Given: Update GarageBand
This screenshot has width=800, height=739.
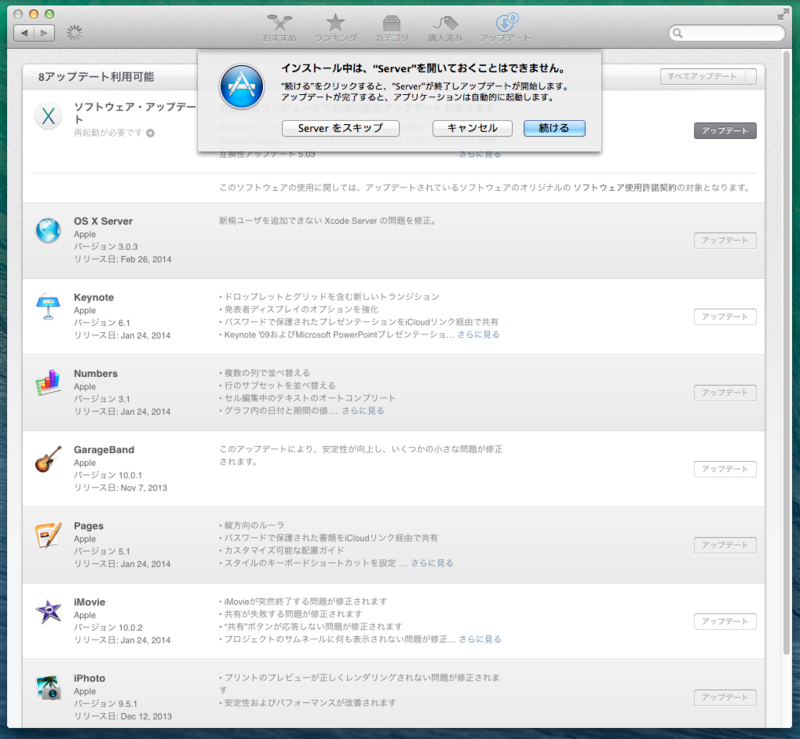Looking at the screenshot, I should click(725, 469).
